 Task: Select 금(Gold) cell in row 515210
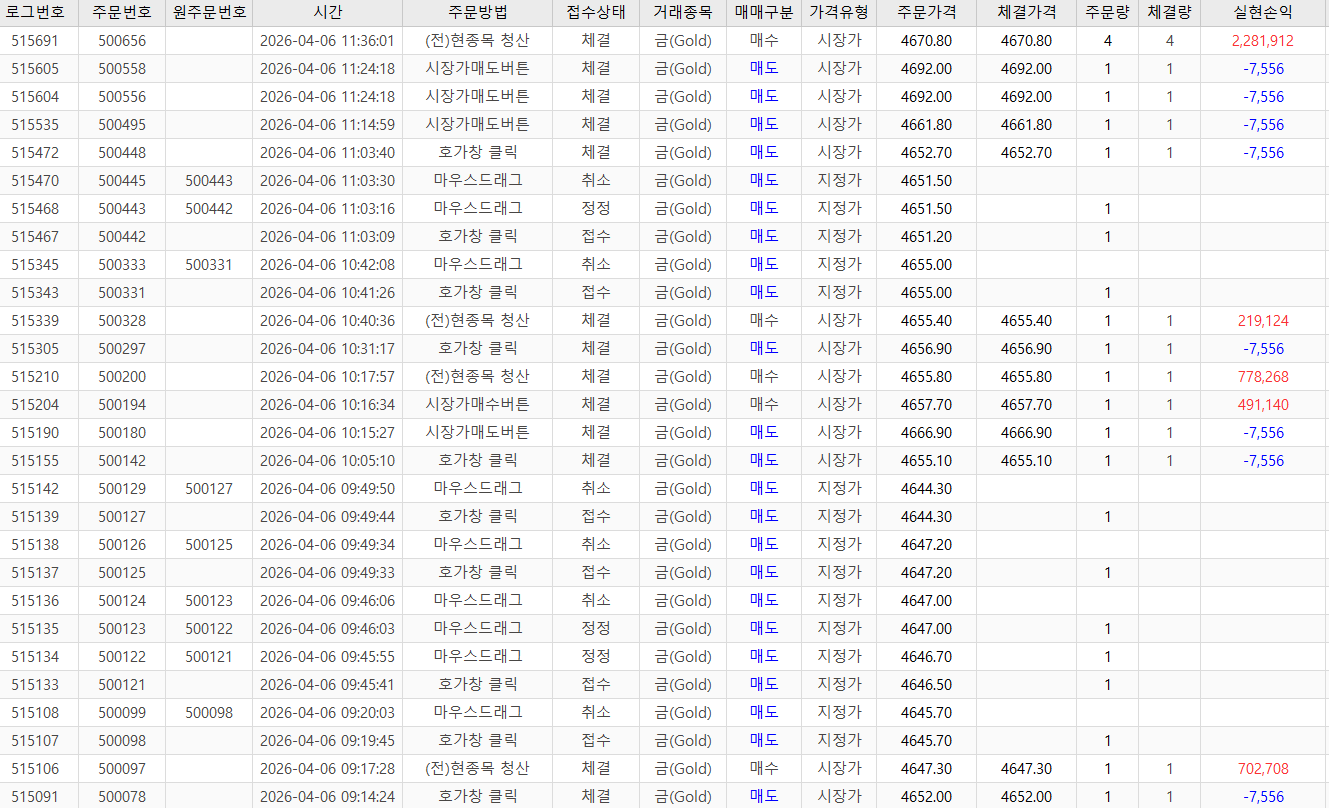point(683,377)
